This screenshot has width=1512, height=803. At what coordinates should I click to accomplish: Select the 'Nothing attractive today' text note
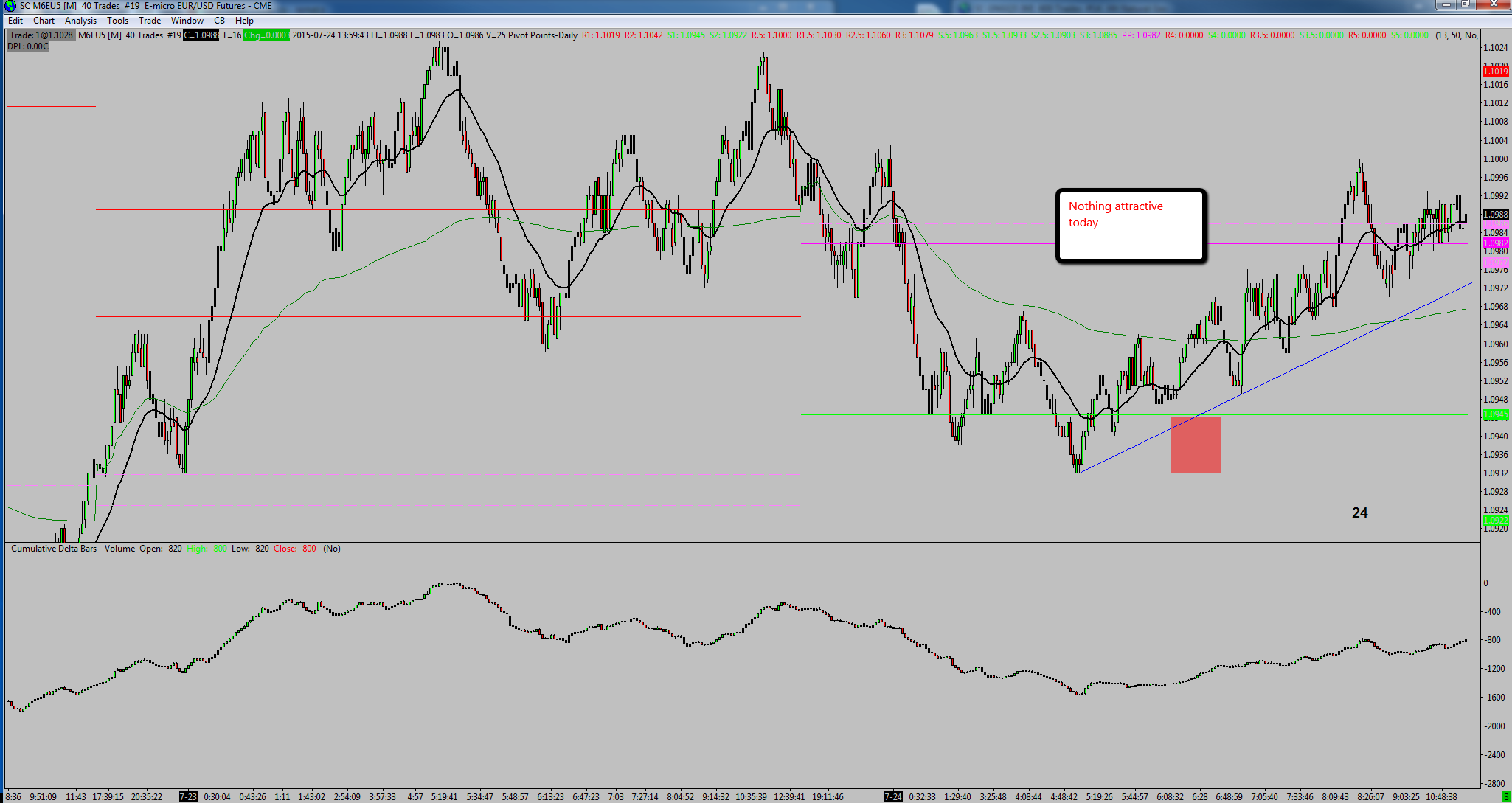[1131, 226]
